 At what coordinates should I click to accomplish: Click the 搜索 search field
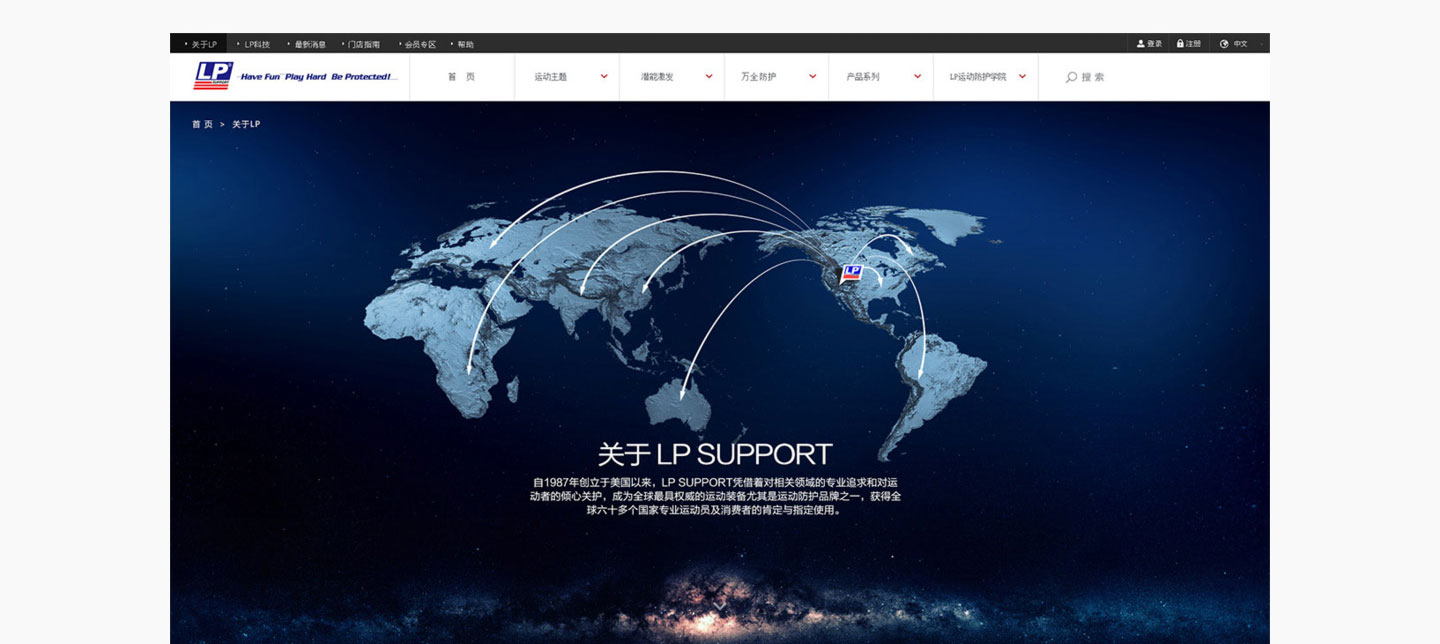[x=1093, y=77]
